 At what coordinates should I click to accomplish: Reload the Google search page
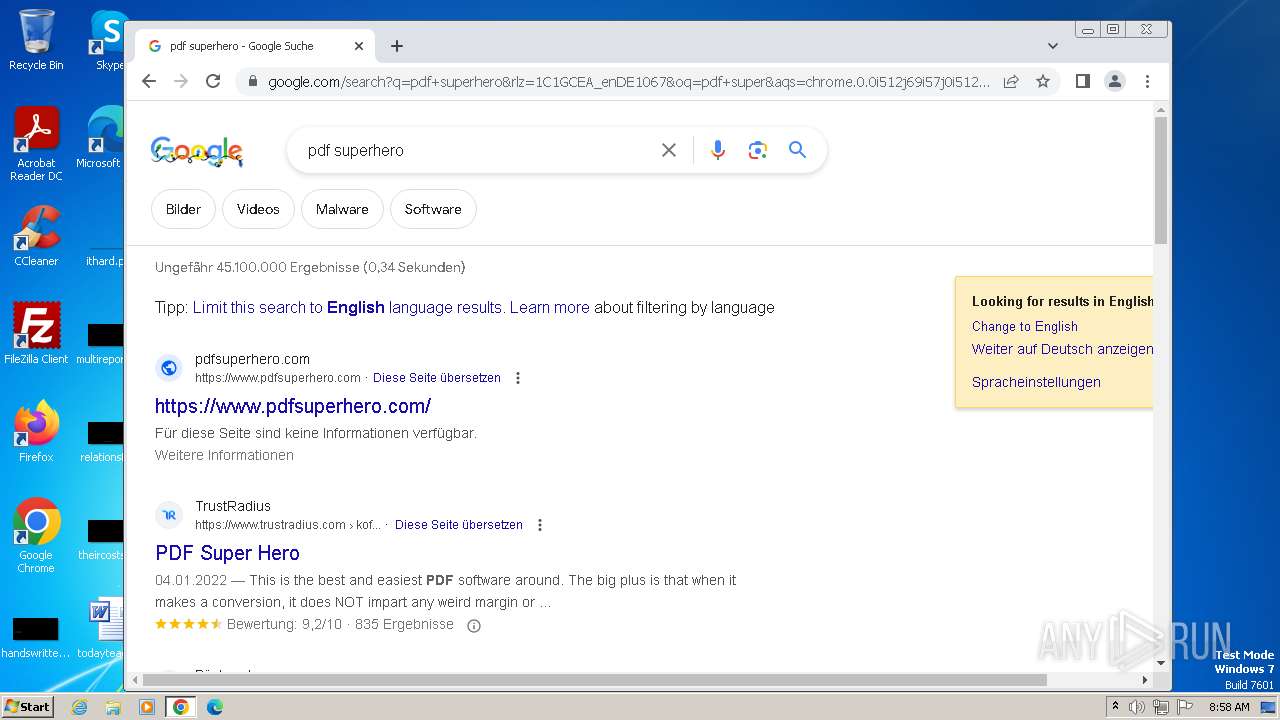(213, 81)
